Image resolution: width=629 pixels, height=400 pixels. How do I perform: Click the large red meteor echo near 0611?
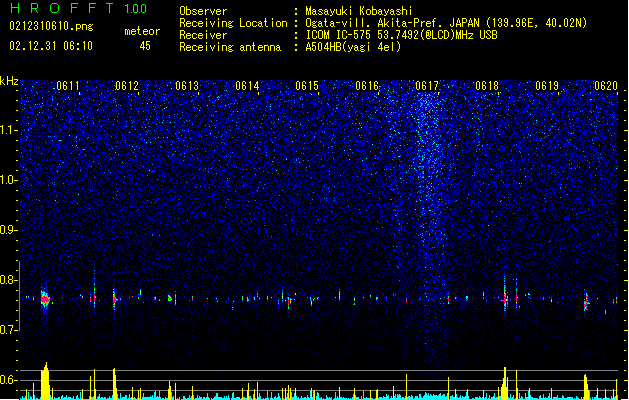click(x=45, y=299)
